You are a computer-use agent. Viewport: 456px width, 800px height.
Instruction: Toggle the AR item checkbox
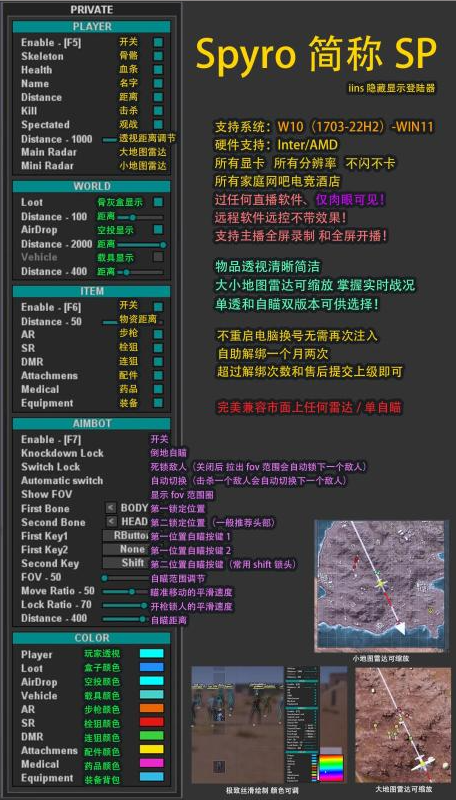158,335
